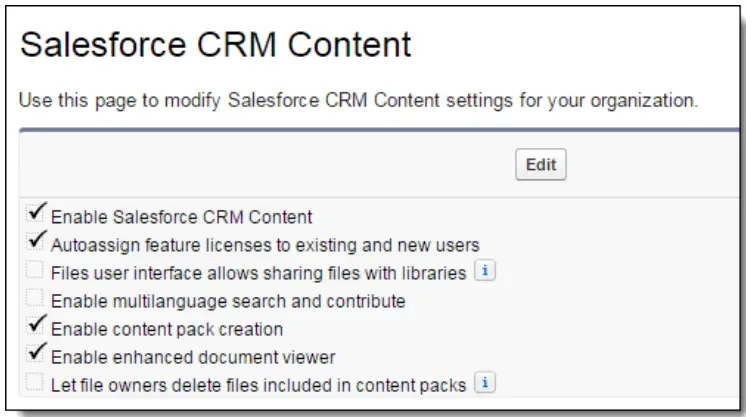The height and width of the screenshot is (417, 746).
Task: Select the 'Autoassign feature licenses' label text
Action: pyautogui.click(x=265, y=244)
